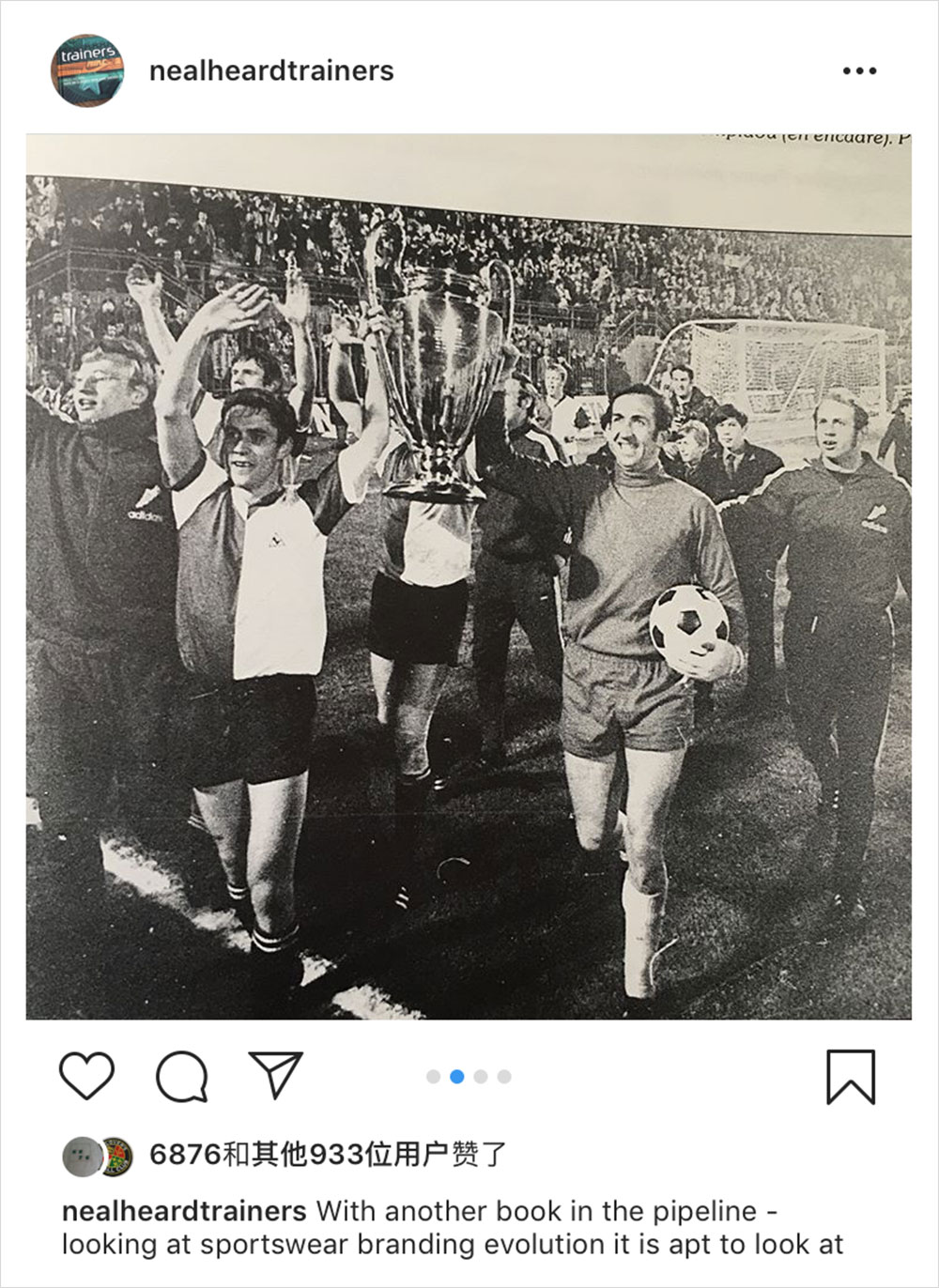Screen dimensions: 939x1288
Task: Open user 6876 from the likes line
Action: [185, 1154]
